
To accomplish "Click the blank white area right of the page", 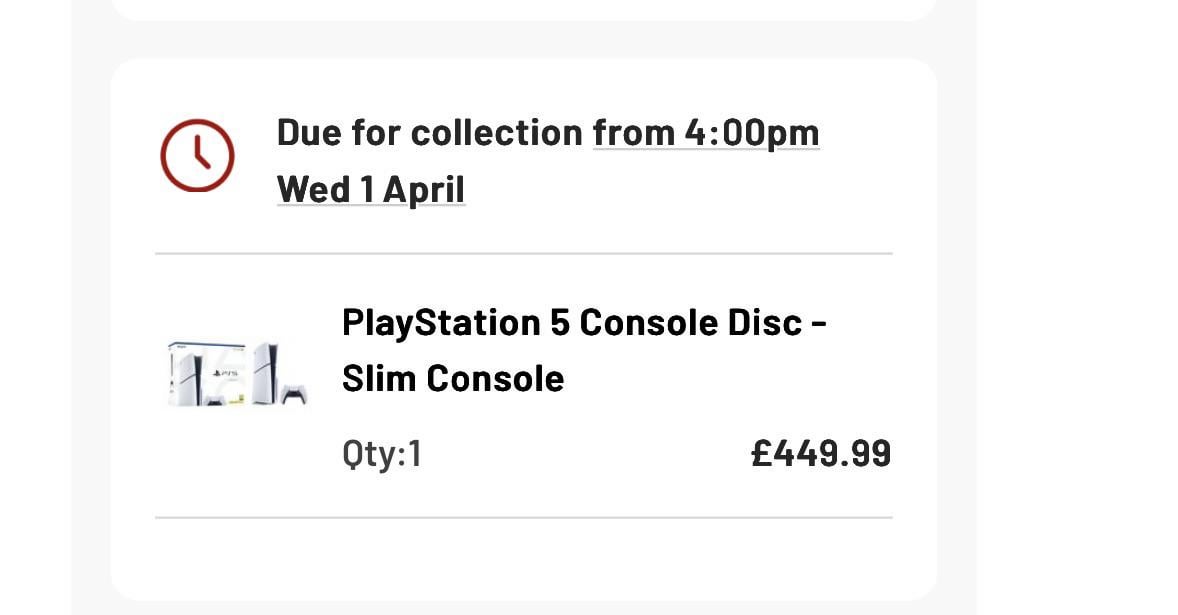I will point(1078,300).
